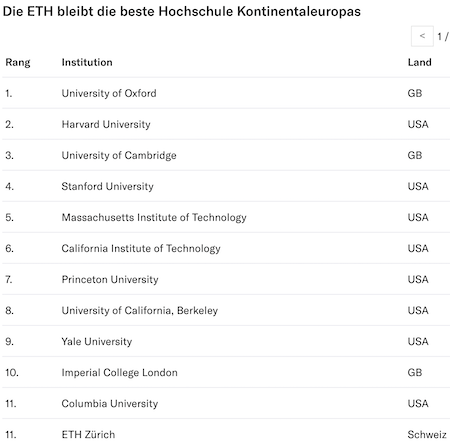Image resolution: width=450 pixels, height=445 pixels.
Task: Click the Princeton University entry
Action: (110, 279)
